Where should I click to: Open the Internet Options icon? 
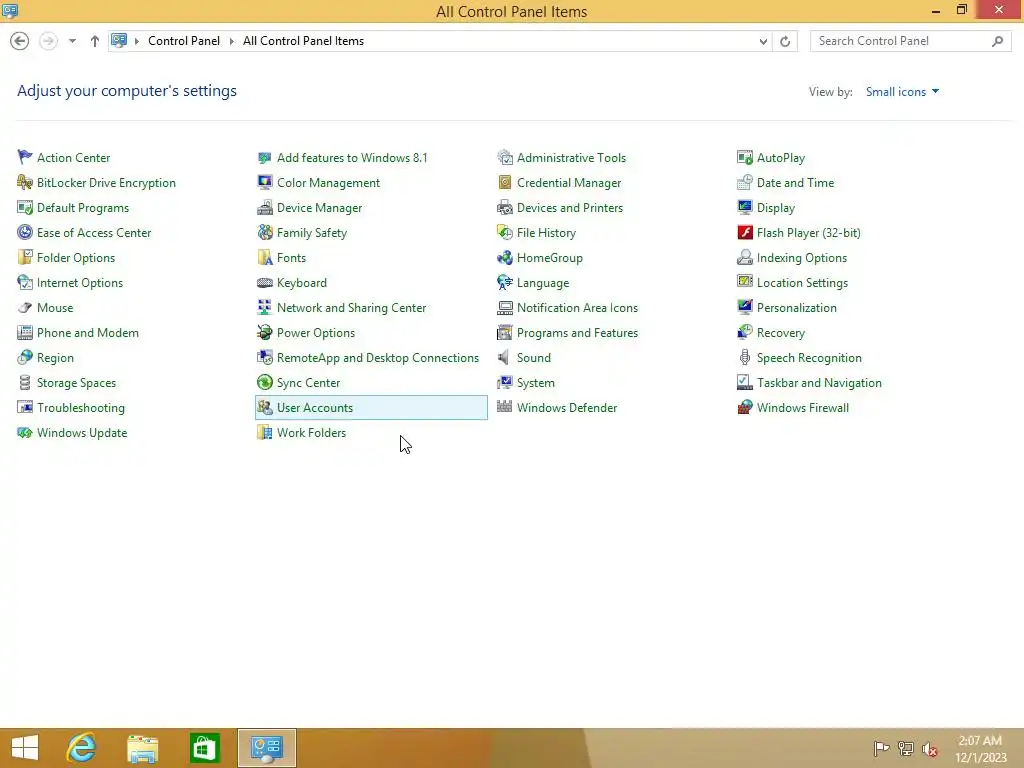coord(25,283)
